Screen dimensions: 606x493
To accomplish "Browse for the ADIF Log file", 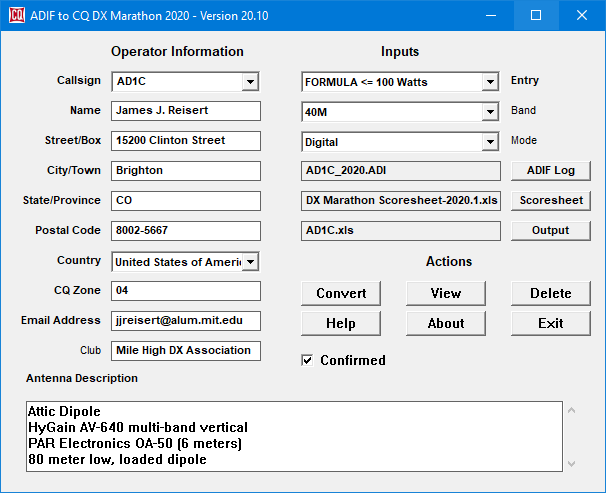I will tap(550, 171).
